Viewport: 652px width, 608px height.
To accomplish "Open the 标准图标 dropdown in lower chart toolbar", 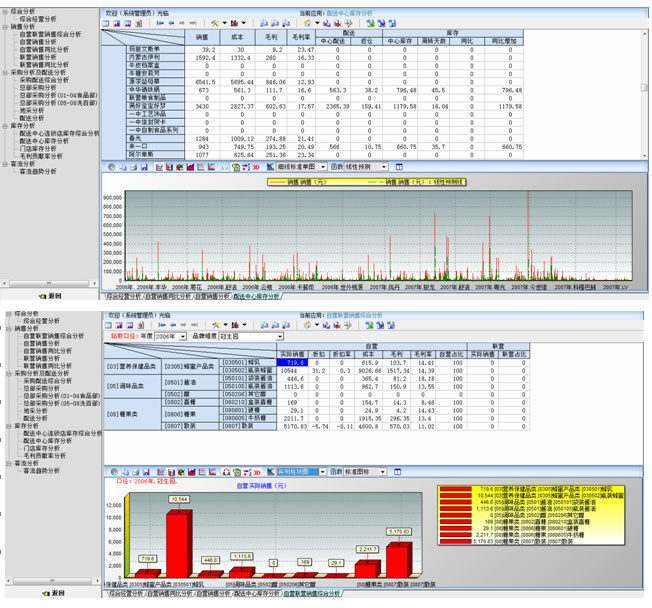I will coord(382,470).
